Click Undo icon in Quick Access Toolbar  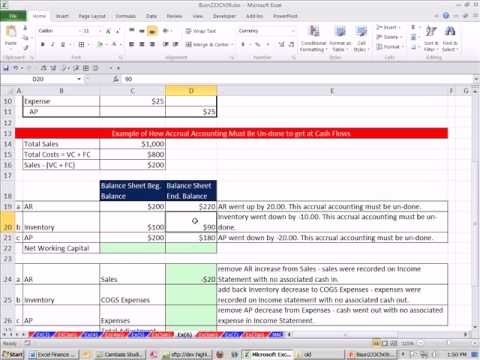[x=16, y=68]
